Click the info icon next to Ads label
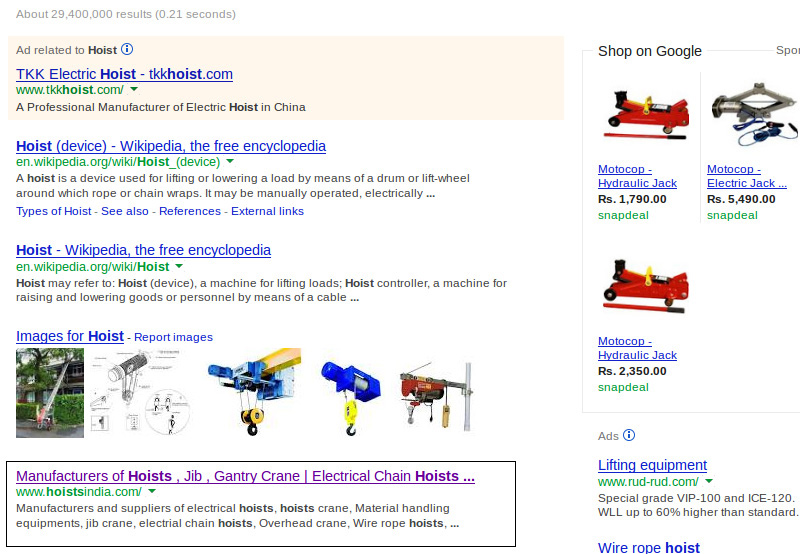 coord(629,435)
